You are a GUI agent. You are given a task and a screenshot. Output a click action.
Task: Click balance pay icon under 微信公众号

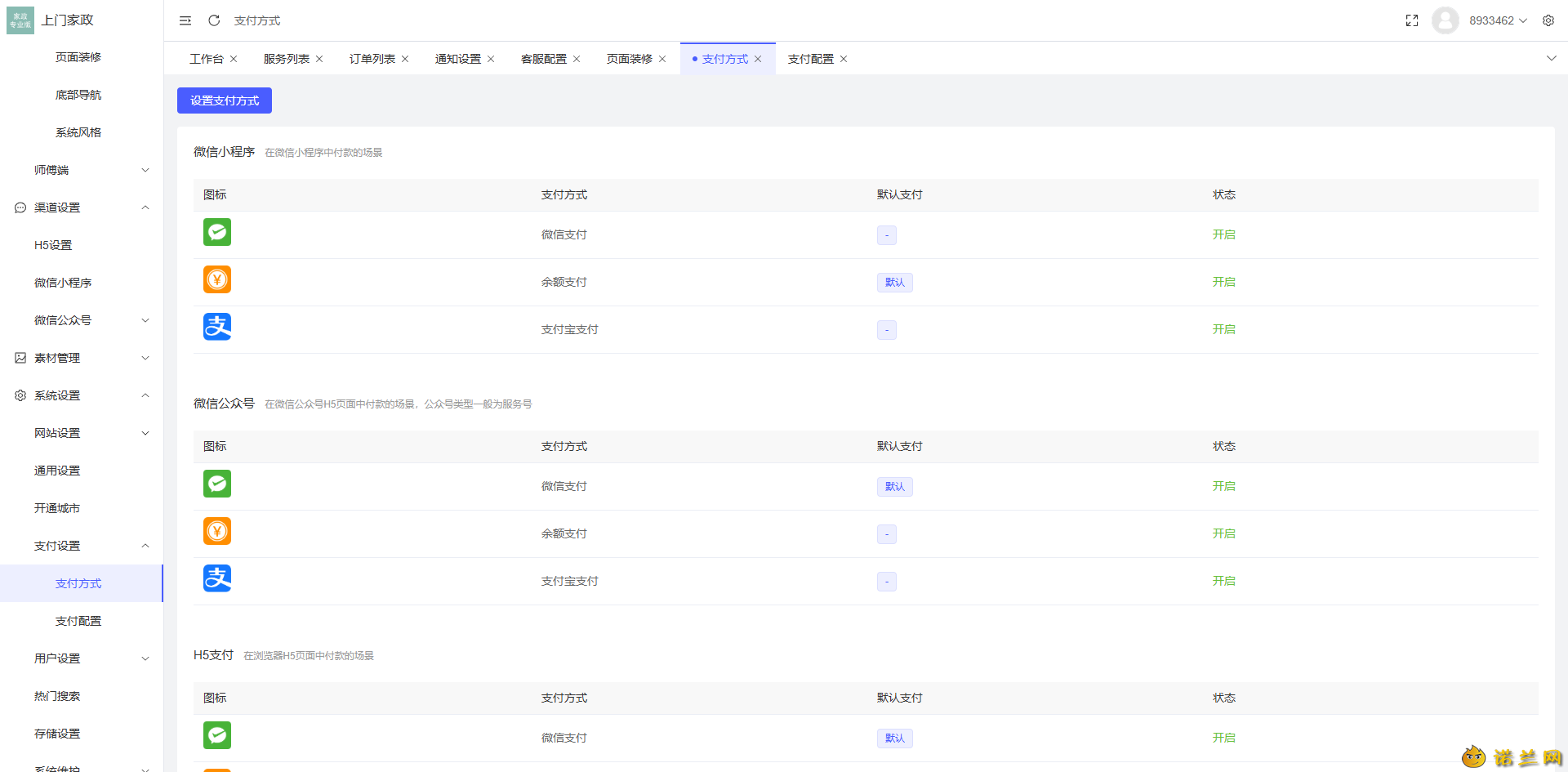coord(217,531)
